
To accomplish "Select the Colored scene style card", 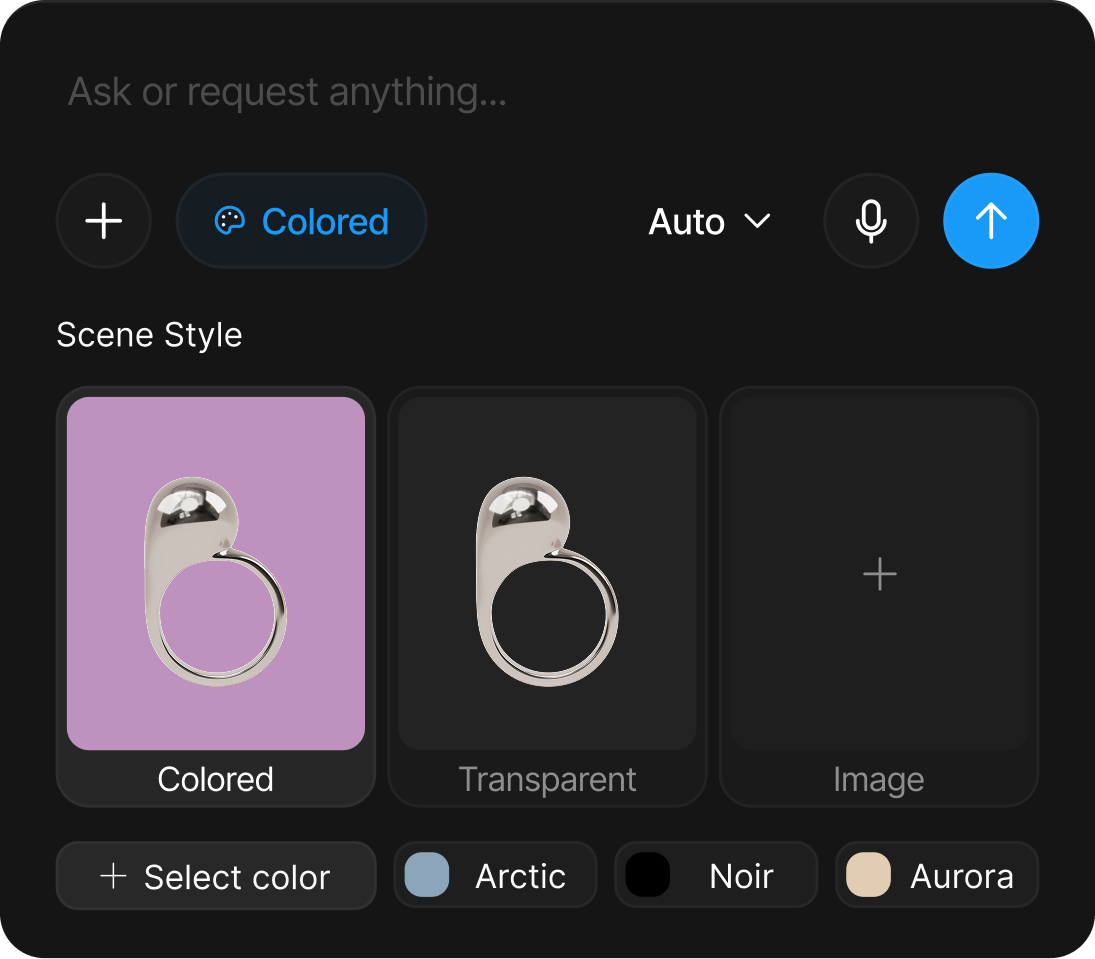I will pyautogui.click(x=216, y=596).
